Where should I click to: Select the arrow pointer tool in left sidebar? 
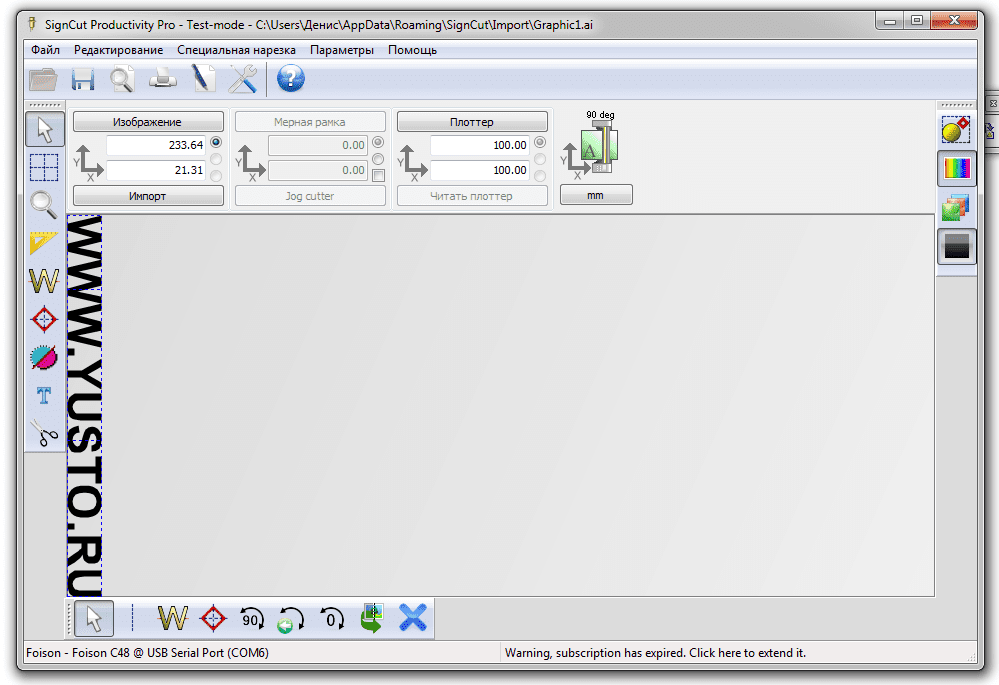tap(45, 129)
